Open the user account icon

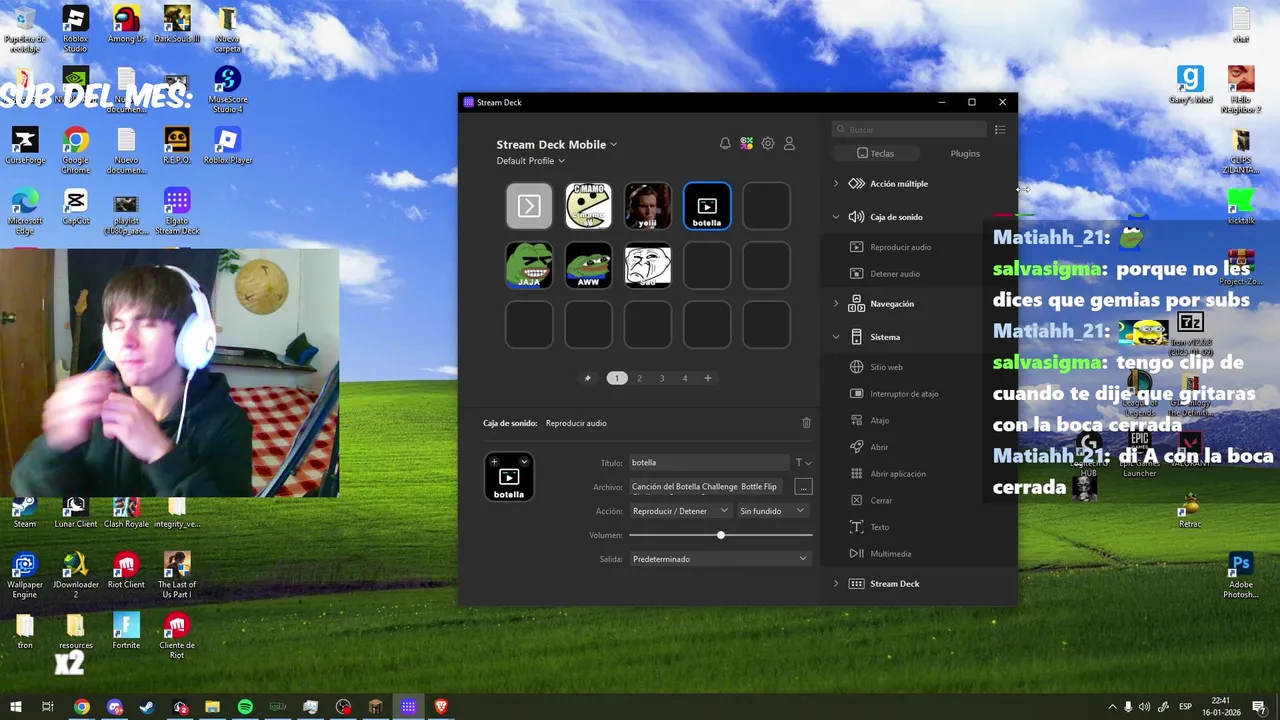click(x=789, y=144)
